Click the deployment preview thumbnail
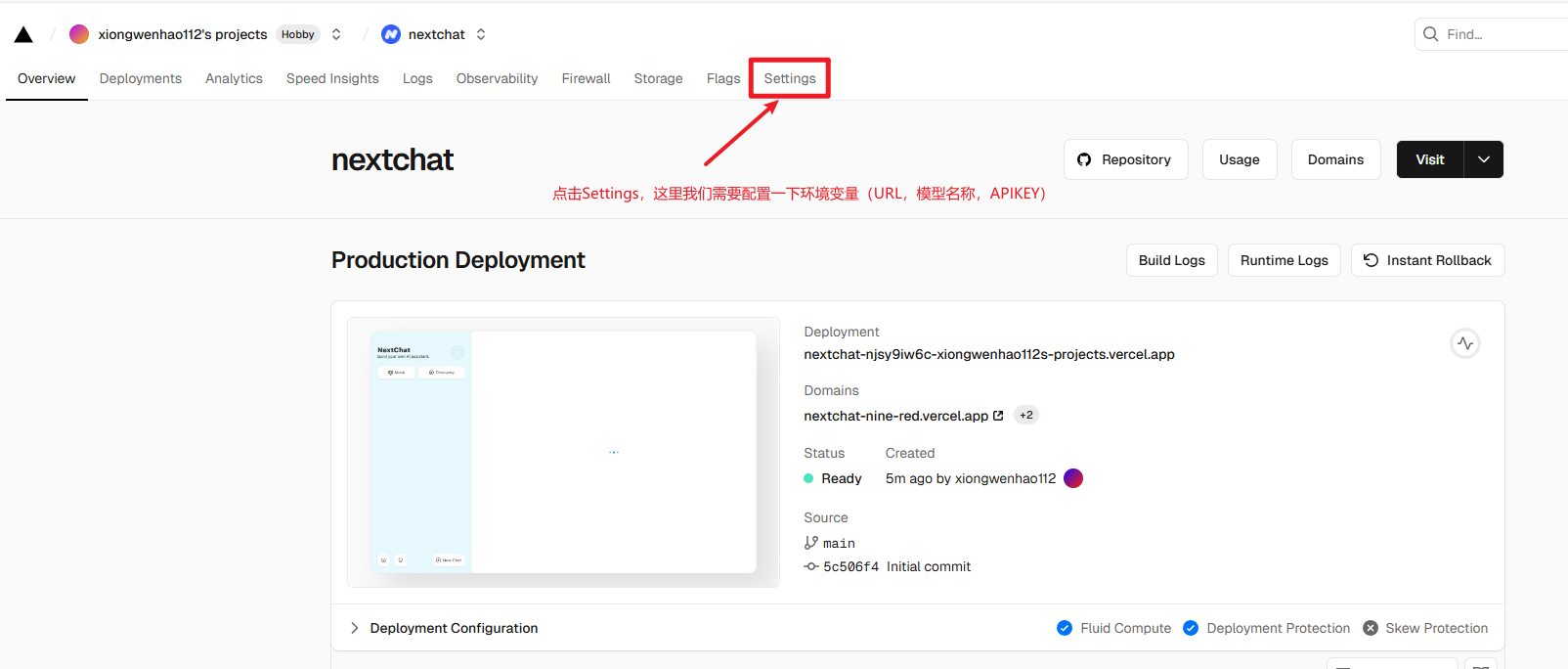This screenshot has height=669, width=1568. coord(563,452)
